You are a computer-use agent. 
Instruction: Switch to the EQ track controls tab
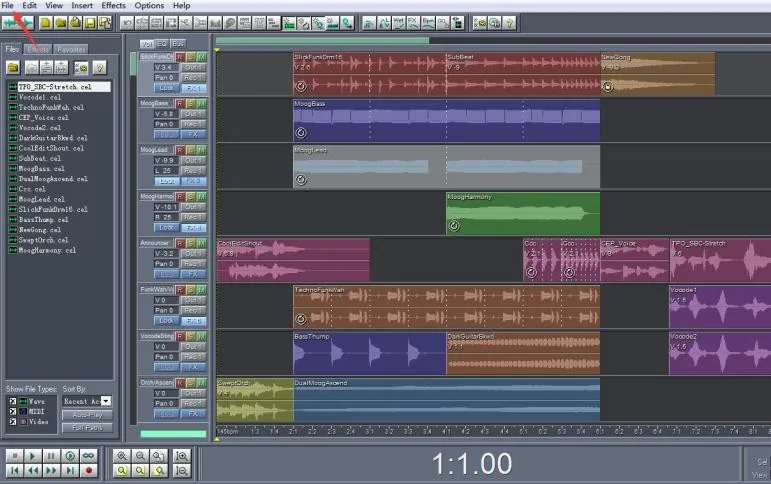pos(162,44)
